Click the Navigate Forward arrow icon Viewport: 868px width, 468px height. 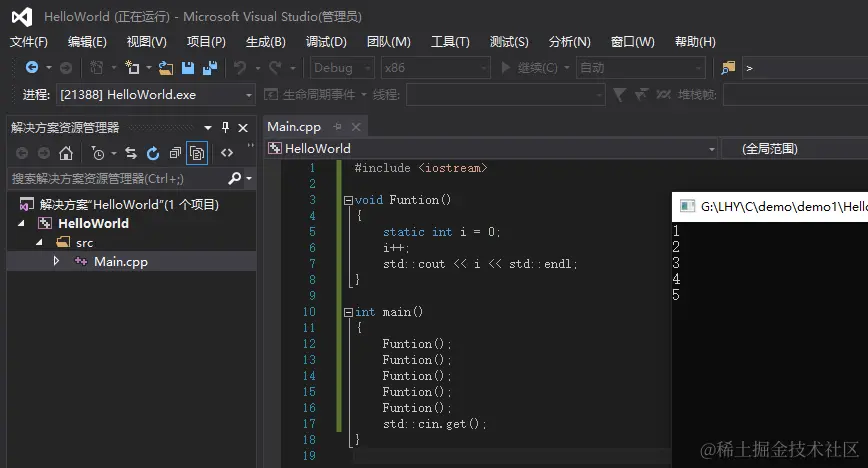point(66,68)
